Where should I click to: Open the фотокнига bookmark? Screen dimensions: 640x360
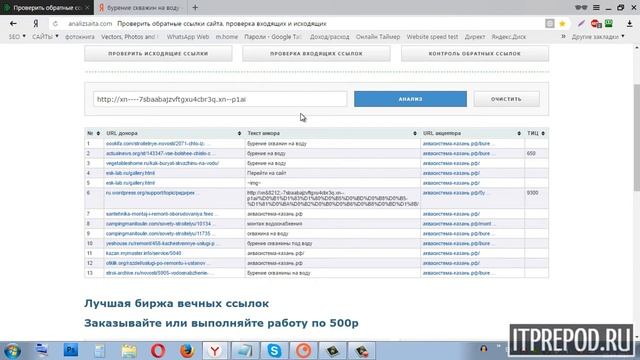click(x=80, y=37)
